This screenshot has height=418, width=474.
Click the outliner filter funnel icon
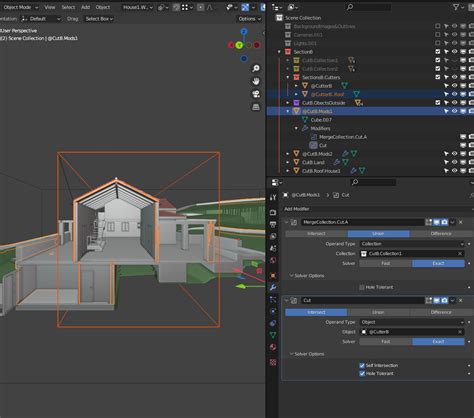pos(456,7)
